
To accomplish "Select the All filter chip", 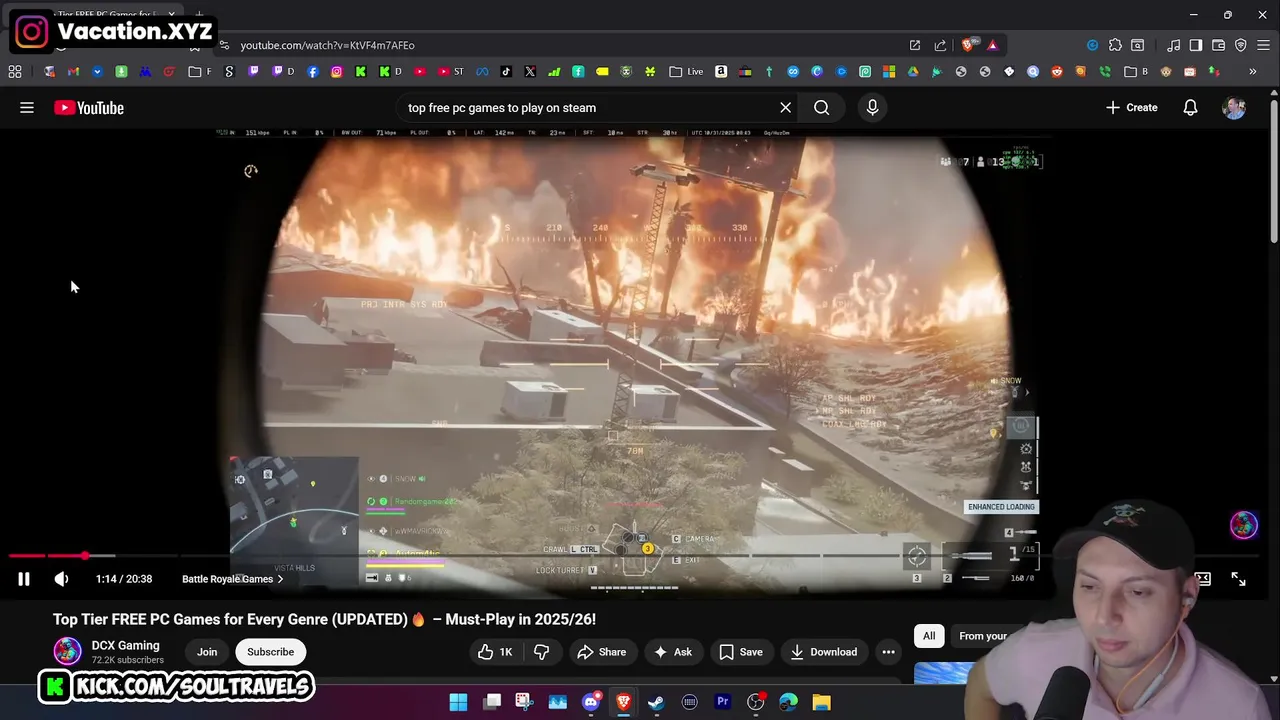I will pyautogui.click(x=929, y=636).
